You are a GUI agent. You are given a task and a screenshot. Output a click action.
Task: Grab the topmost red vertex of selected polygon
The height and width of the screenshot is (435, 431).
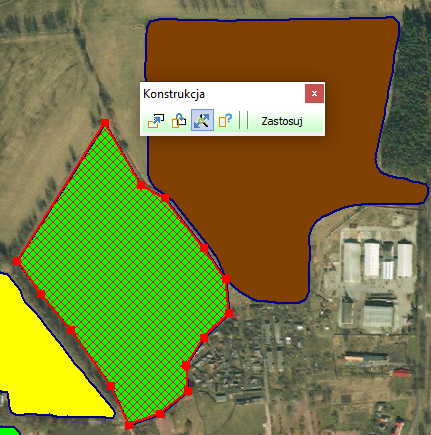click(105, 123)
